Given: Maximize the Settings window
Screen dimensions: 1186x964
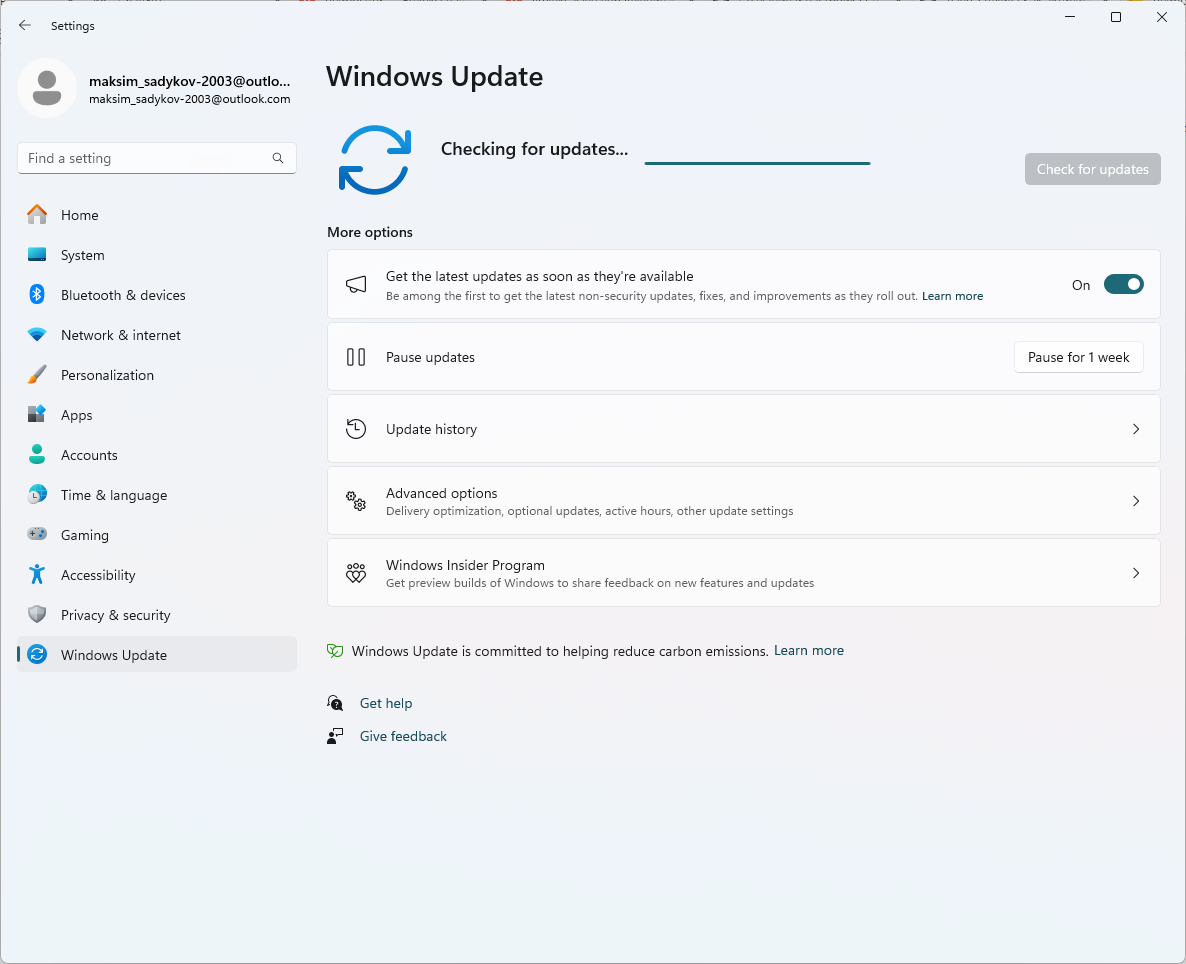Looking at the screenshot, I should (x=1116, y=17).
